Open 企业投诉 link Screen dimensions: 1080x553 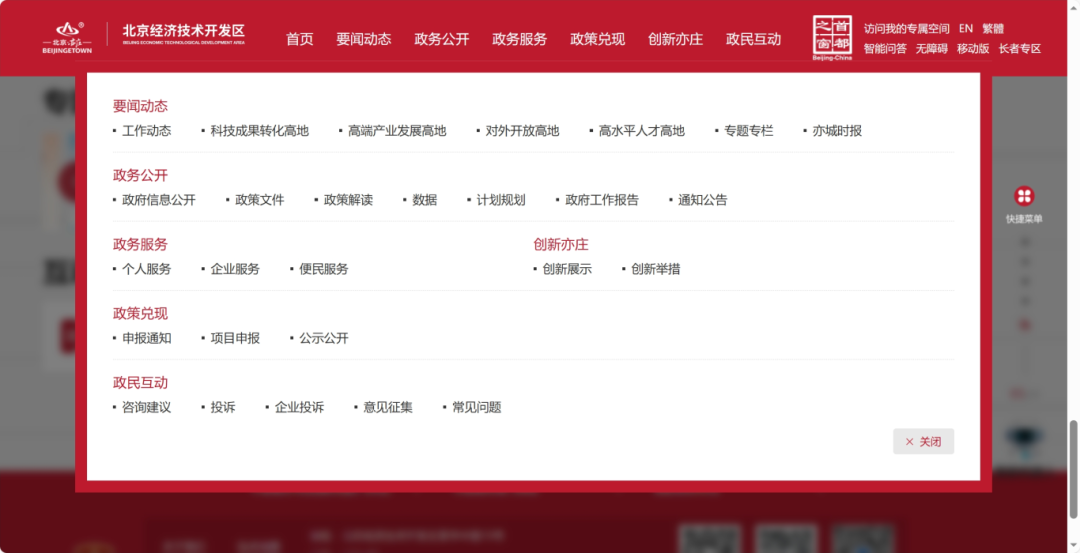[x=299, y=408]
